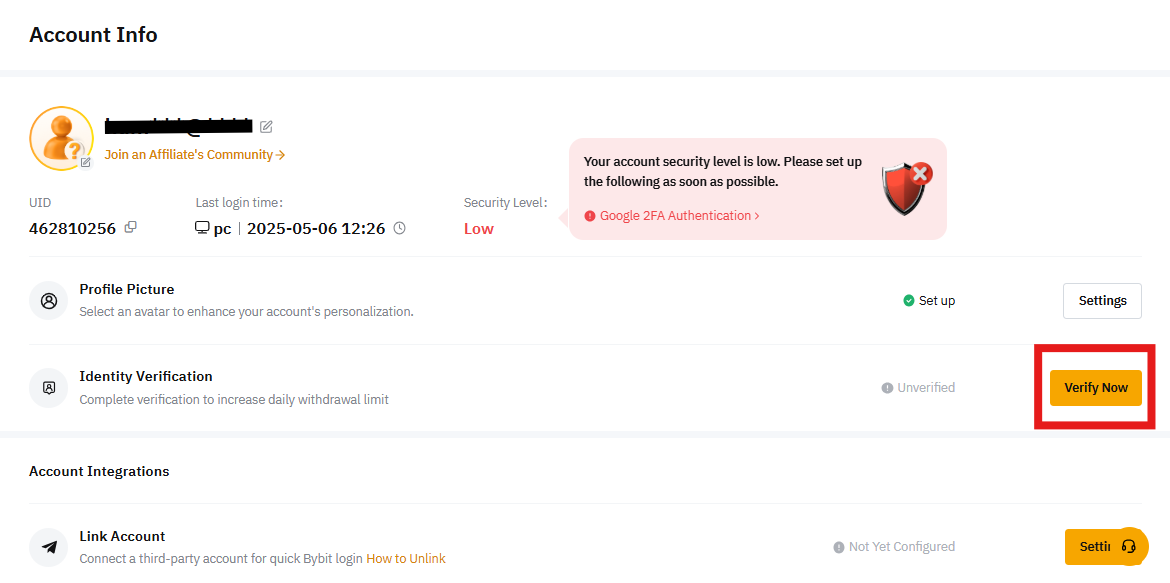This screenshot has width=1170, height=583.
Task: Copy the UID with the copy icon
Action: click(130, 227)
